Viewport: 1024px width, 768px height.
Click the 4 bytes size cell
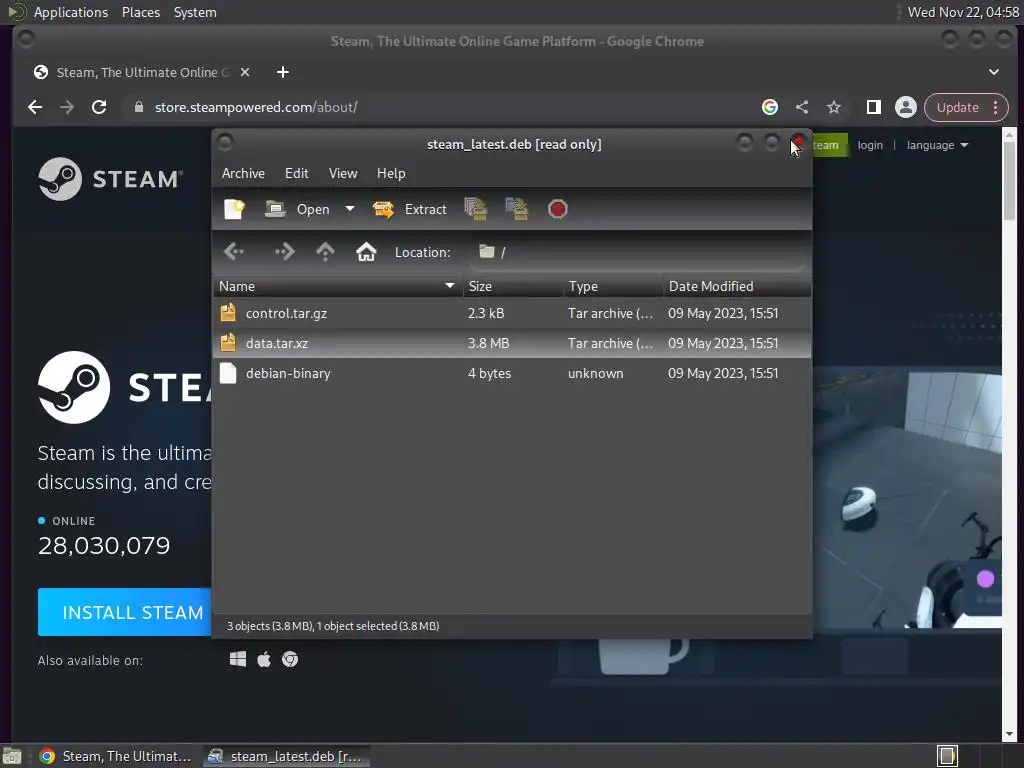click(489, 374)
